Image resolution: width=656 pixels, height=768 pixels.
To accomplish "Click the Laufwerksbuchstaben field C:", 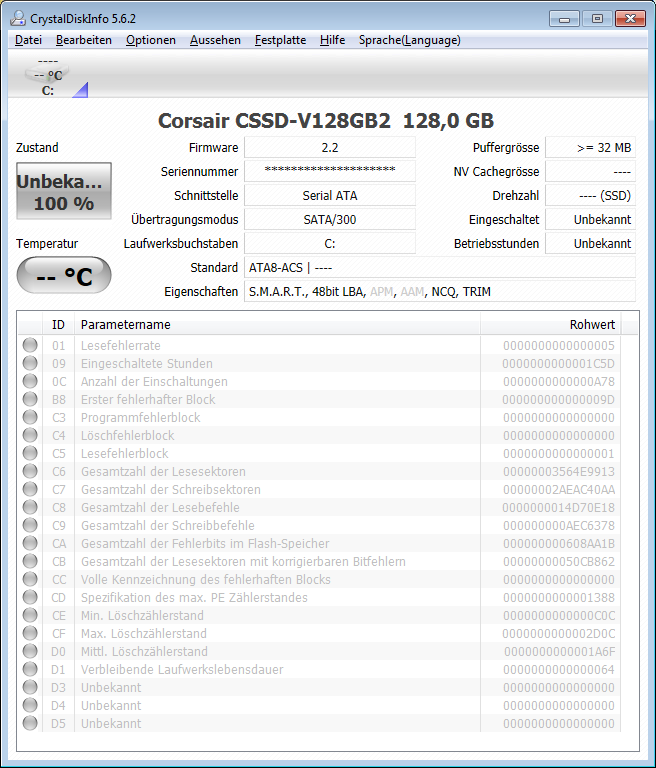I will [x=330, y=243].
